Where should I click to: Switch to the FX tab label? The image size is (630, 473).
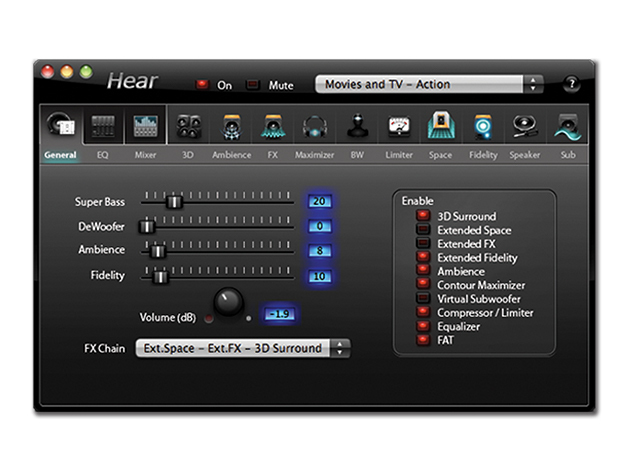tap(272, 155)
